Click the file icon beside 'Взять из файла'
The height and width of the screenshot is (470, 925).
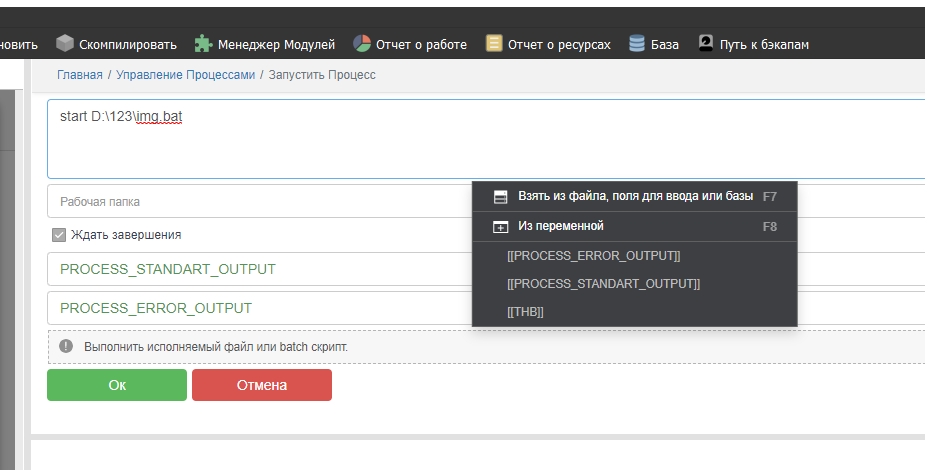point(500,197)
